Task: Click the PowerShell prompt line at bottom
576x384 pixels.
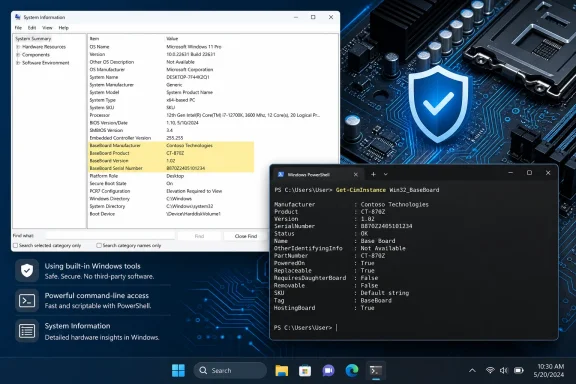Action: 306,327
